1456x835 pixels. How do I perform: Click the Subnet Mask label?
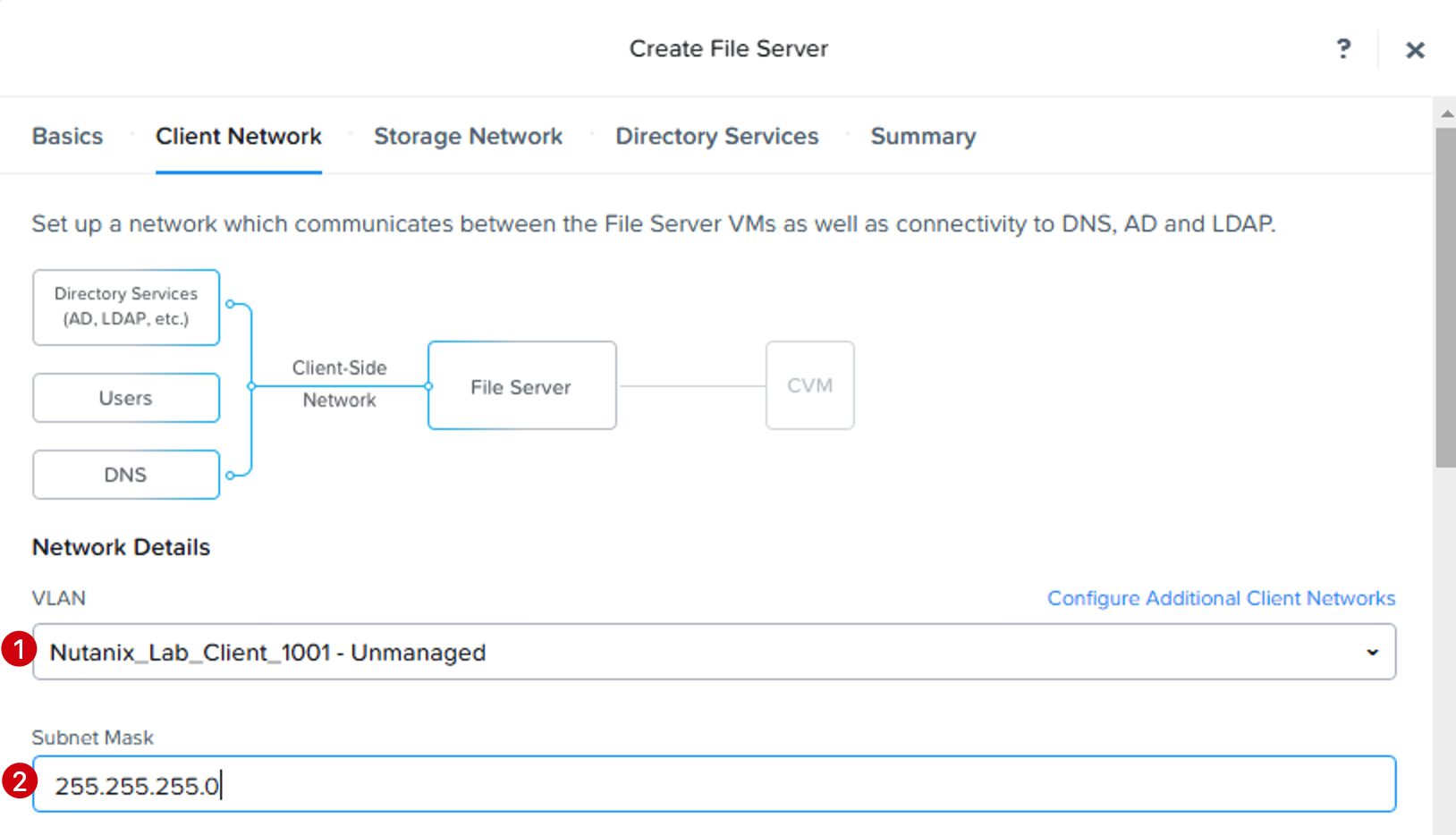click(93, 738)
